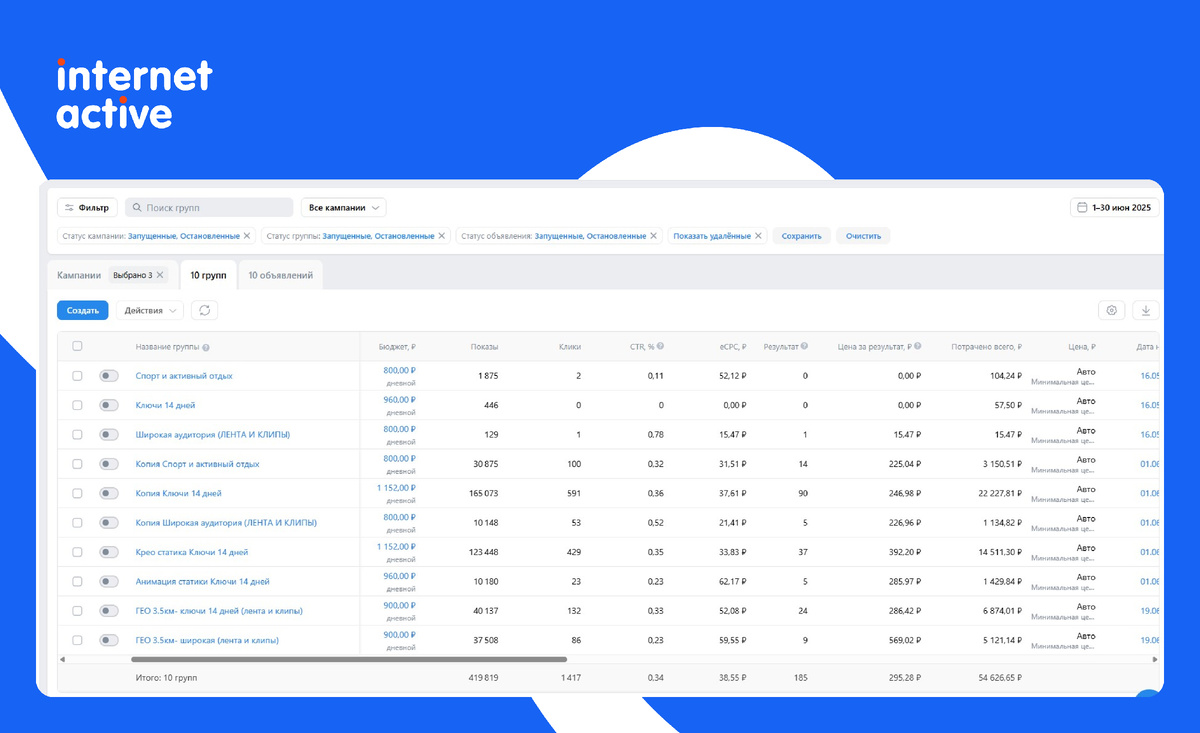Switch to the Кампании tab
Image resolution: width=1200 pixels, height=733 pixels.
[x=79, y=275]
